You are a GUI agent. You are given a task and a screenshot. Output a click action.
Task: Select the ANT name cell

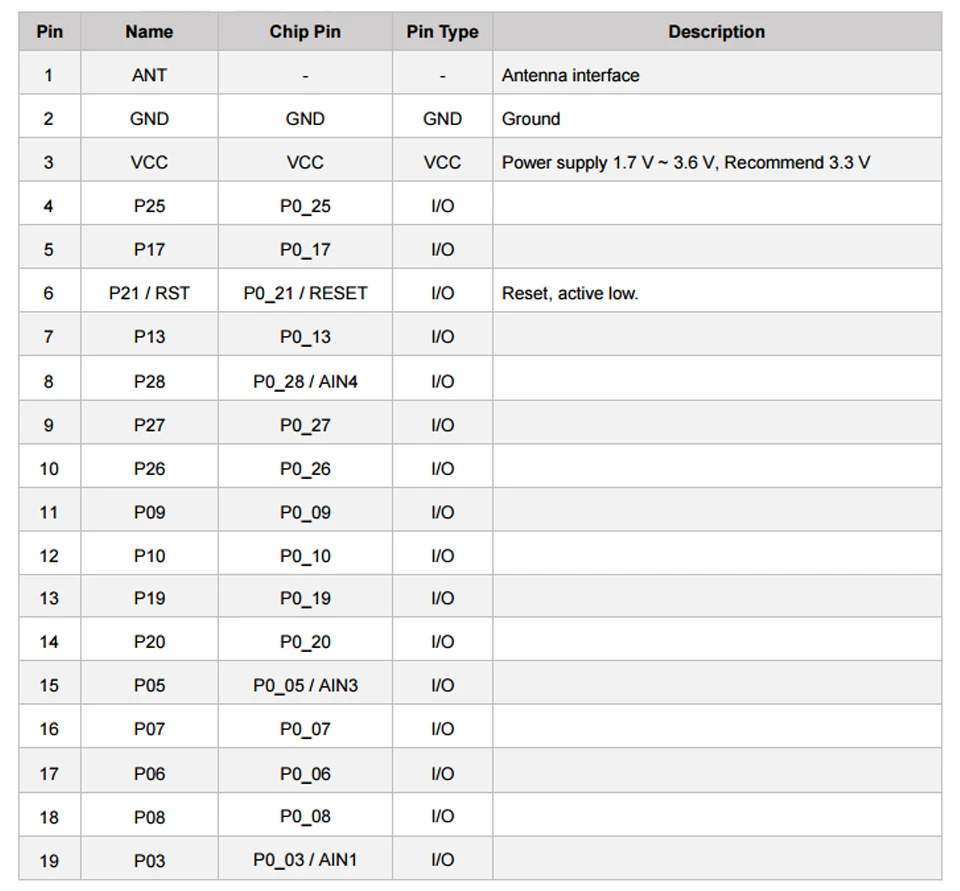149,75
